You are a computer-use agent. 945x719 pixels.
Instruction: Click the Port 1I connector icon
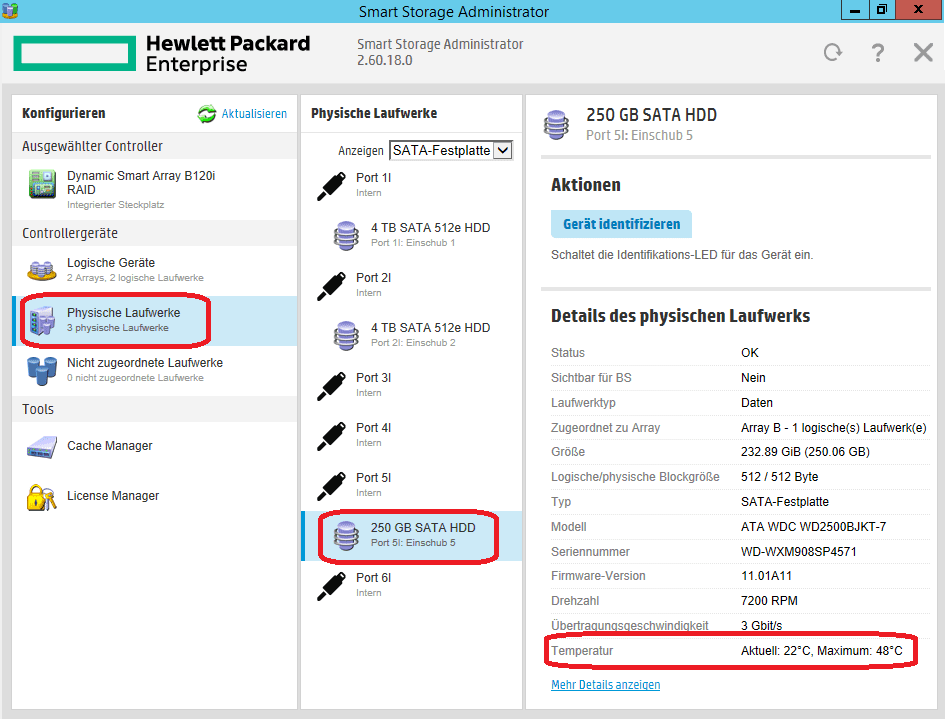(x=331, y=186)
